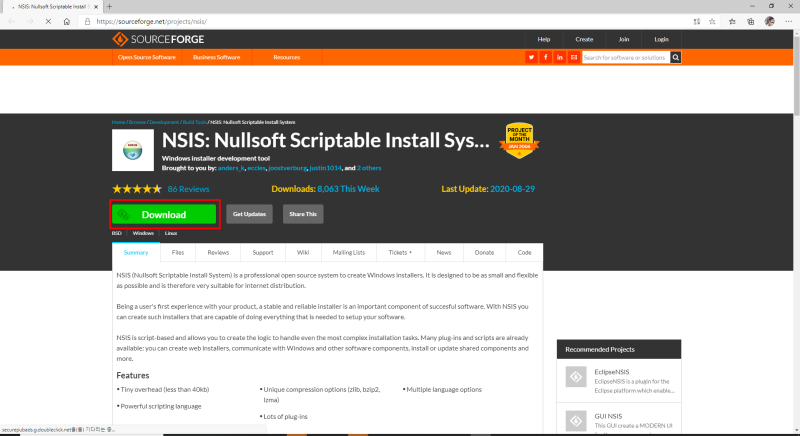This screenshot has width=800, height=436.
Task: Open the Create link
Action: click(x=584, y=39)
